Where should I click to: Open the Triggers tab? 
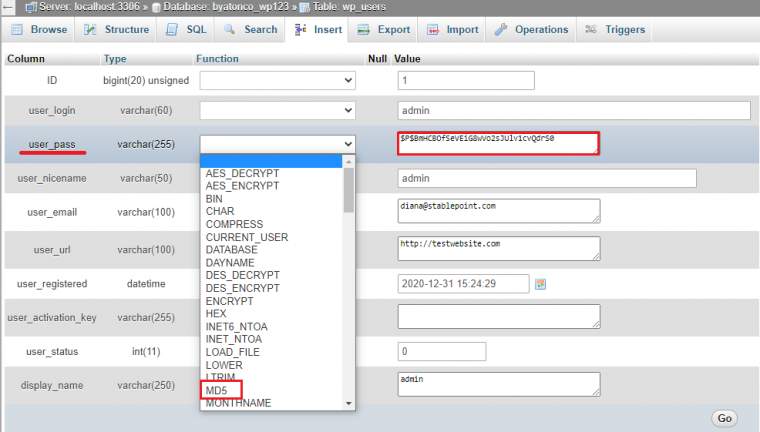pyautogui.click(x=615, y=30)
